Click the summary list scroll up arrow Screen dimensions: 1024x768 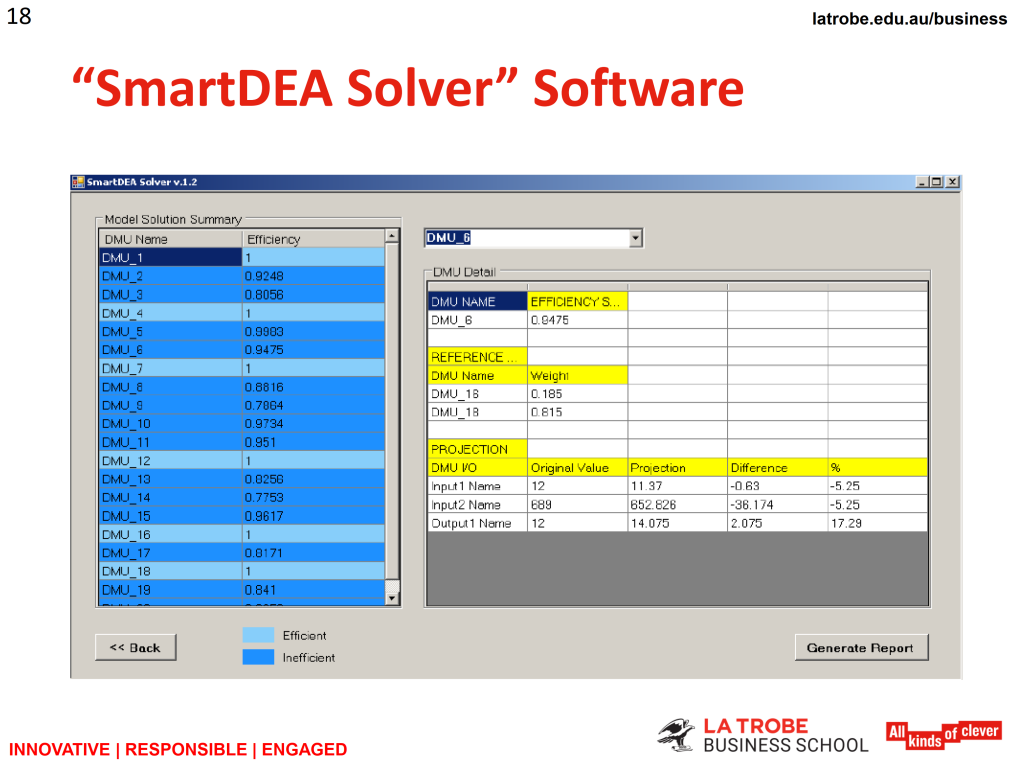click(392, 236)
